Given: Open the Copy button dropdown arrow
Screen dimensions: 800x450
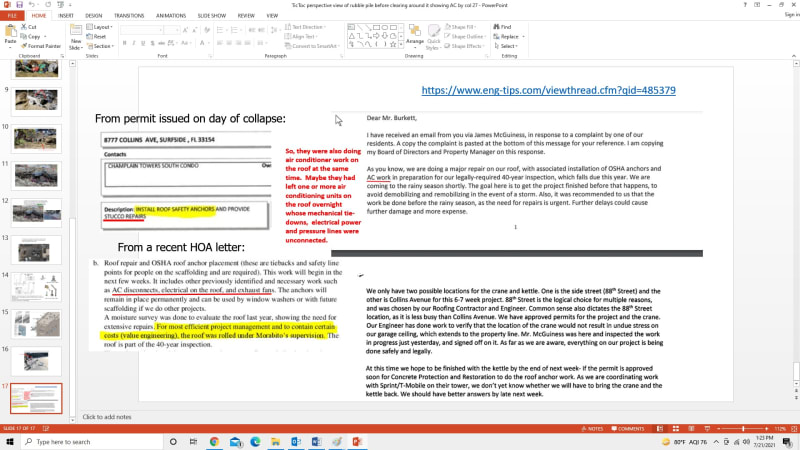Looking at the screenshot, I should point(45,36).
